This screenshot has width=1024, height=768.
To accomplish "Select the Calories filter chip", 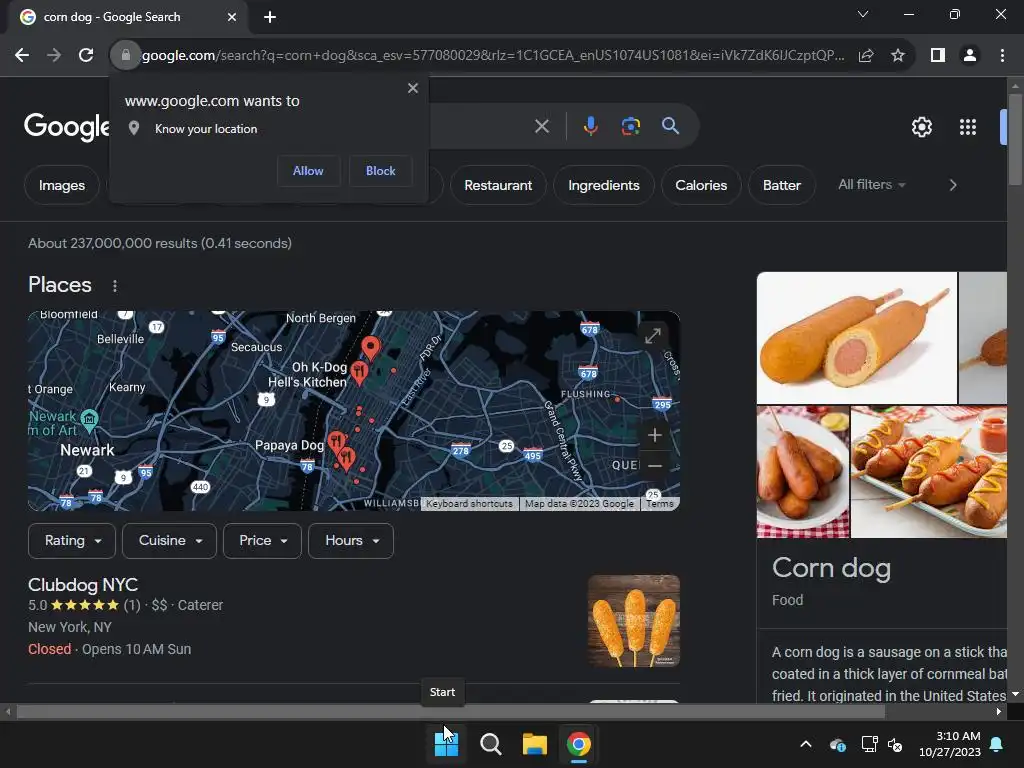I will pos(701,185).
